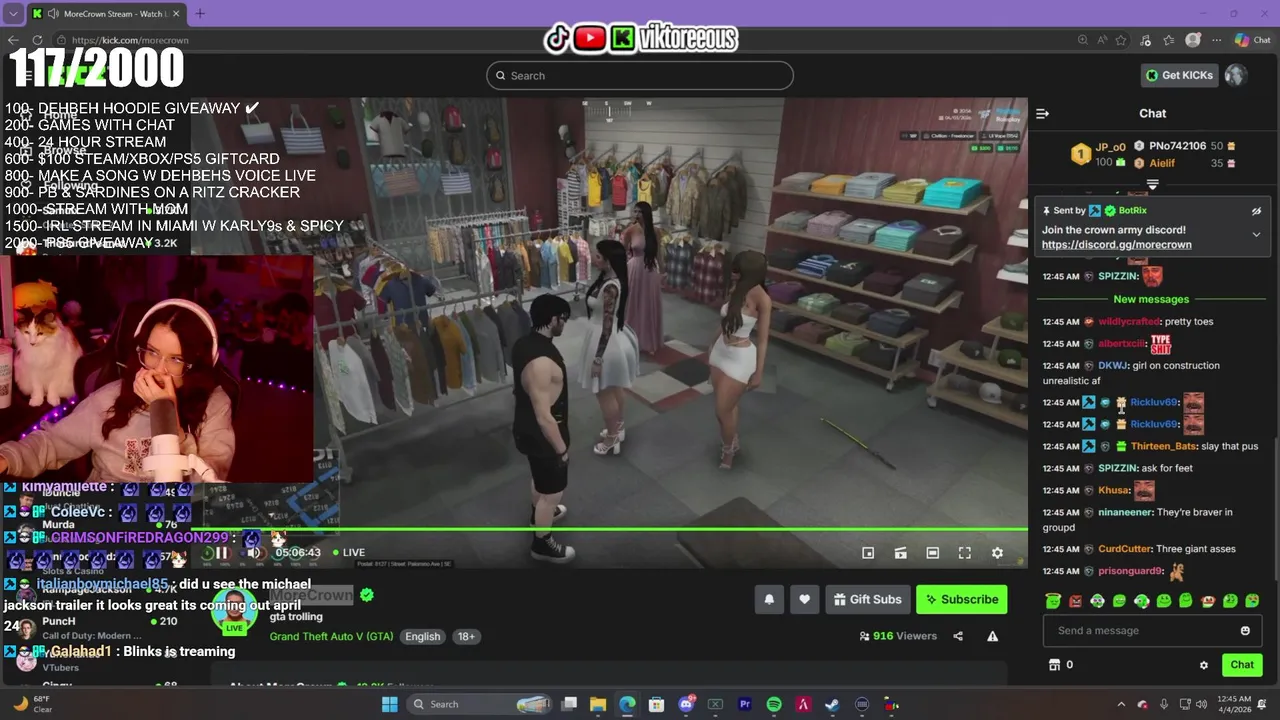Open Premiere Pro from the taskbar
1280x720 pixels.
(x=745, y=704)
